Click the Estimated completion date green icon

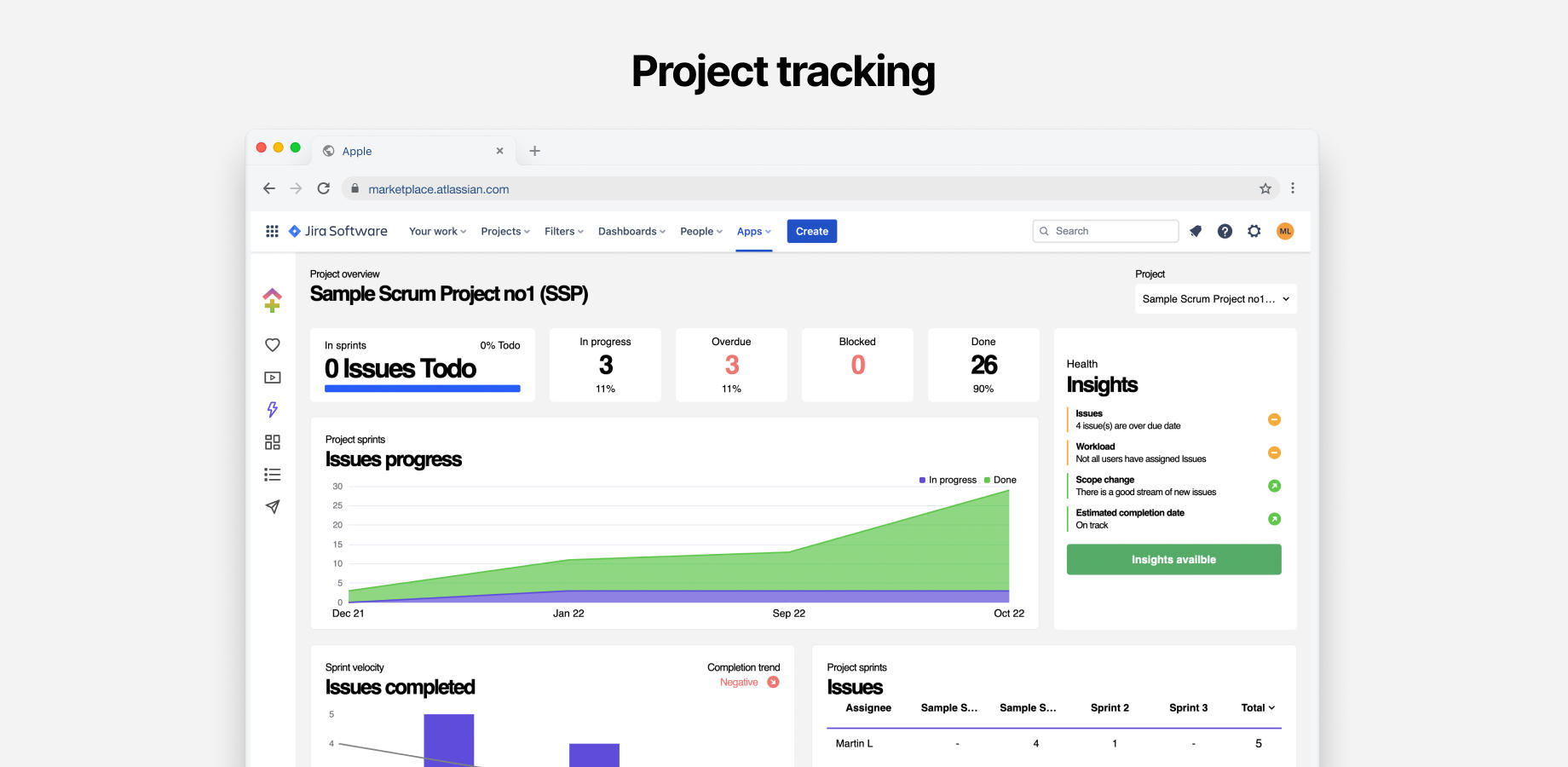1274,519
